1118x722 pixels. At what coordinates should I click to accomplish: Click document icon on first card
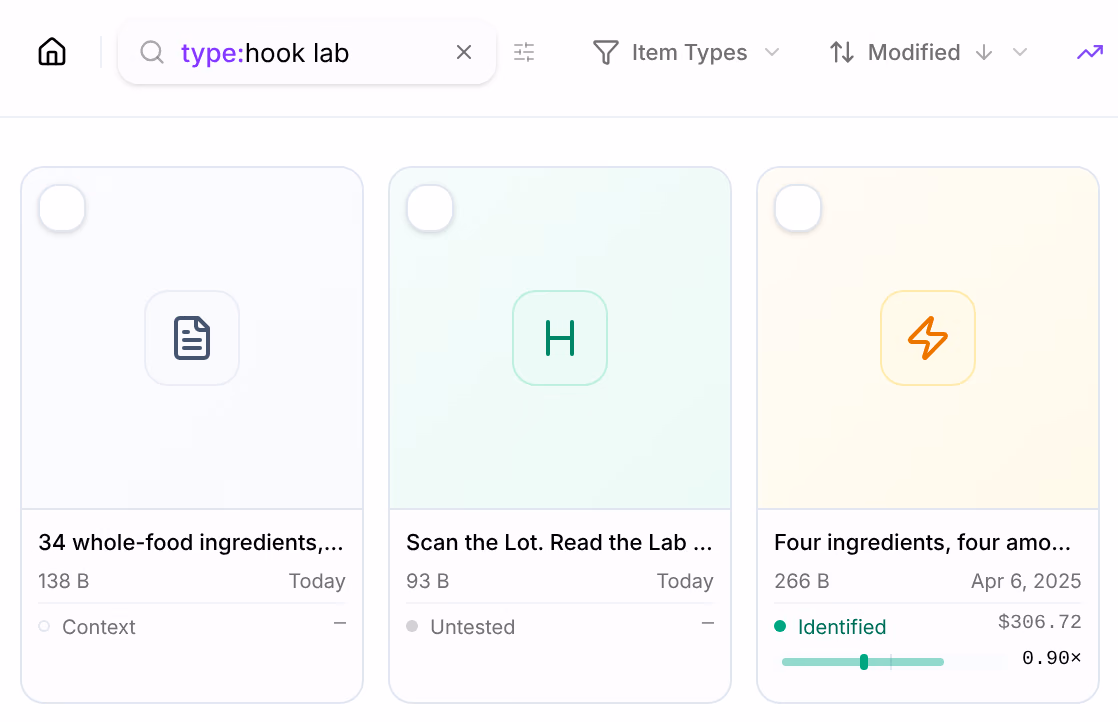(192, 338)
